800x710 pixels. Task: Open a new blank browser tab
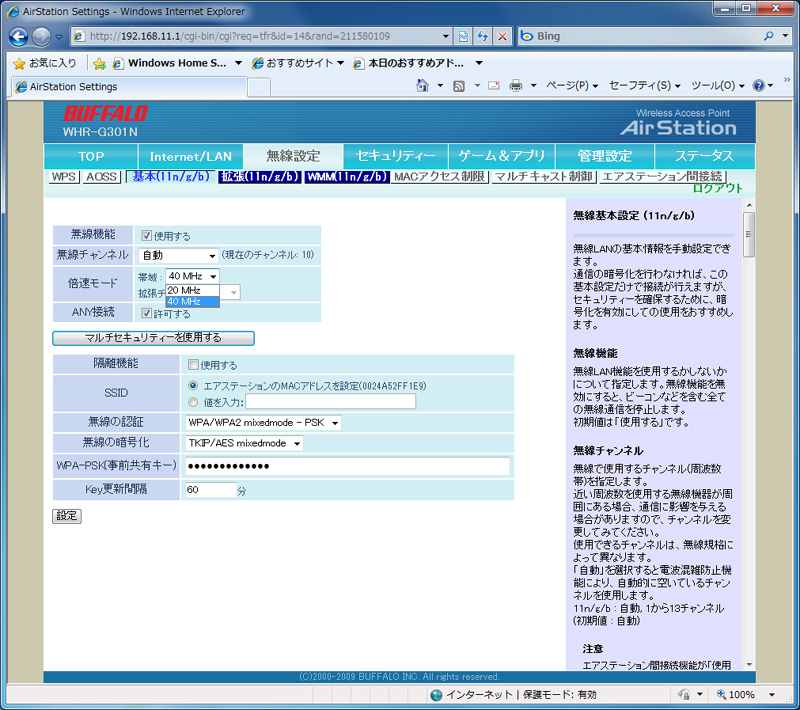click(259, 88)
